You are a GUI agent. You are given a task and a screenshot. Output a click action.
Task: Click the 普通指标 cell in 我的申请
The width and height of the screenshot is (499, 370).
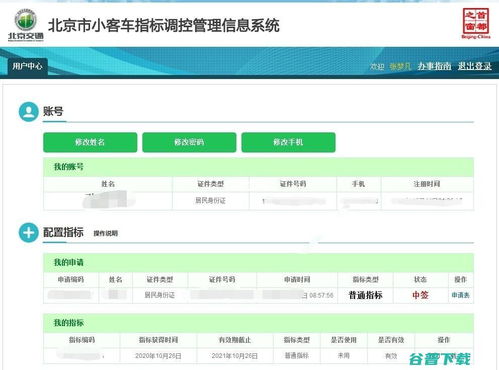click(x=365, y=295)
